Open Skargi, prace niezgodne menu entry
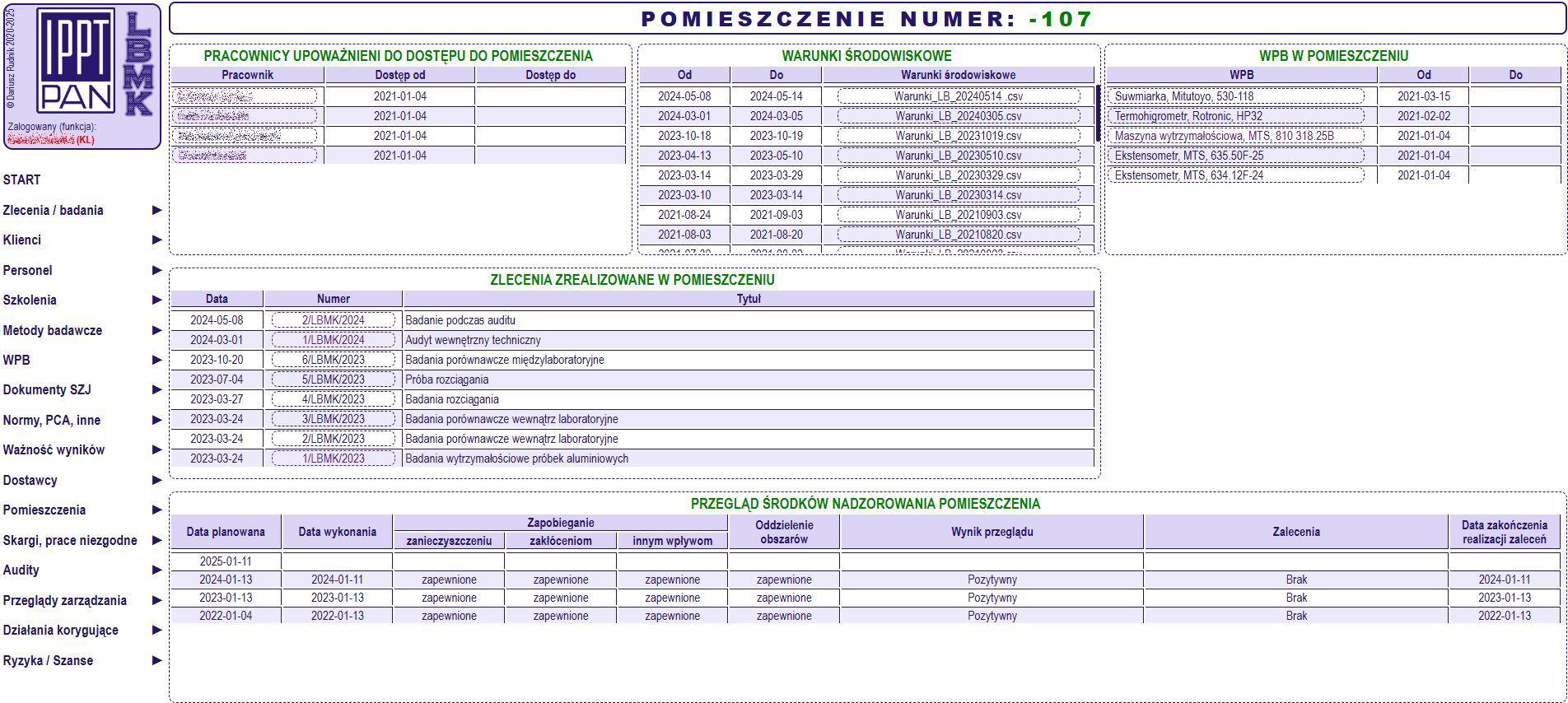The height and width of the screenshot is (703, 1568). coord(70,540)
